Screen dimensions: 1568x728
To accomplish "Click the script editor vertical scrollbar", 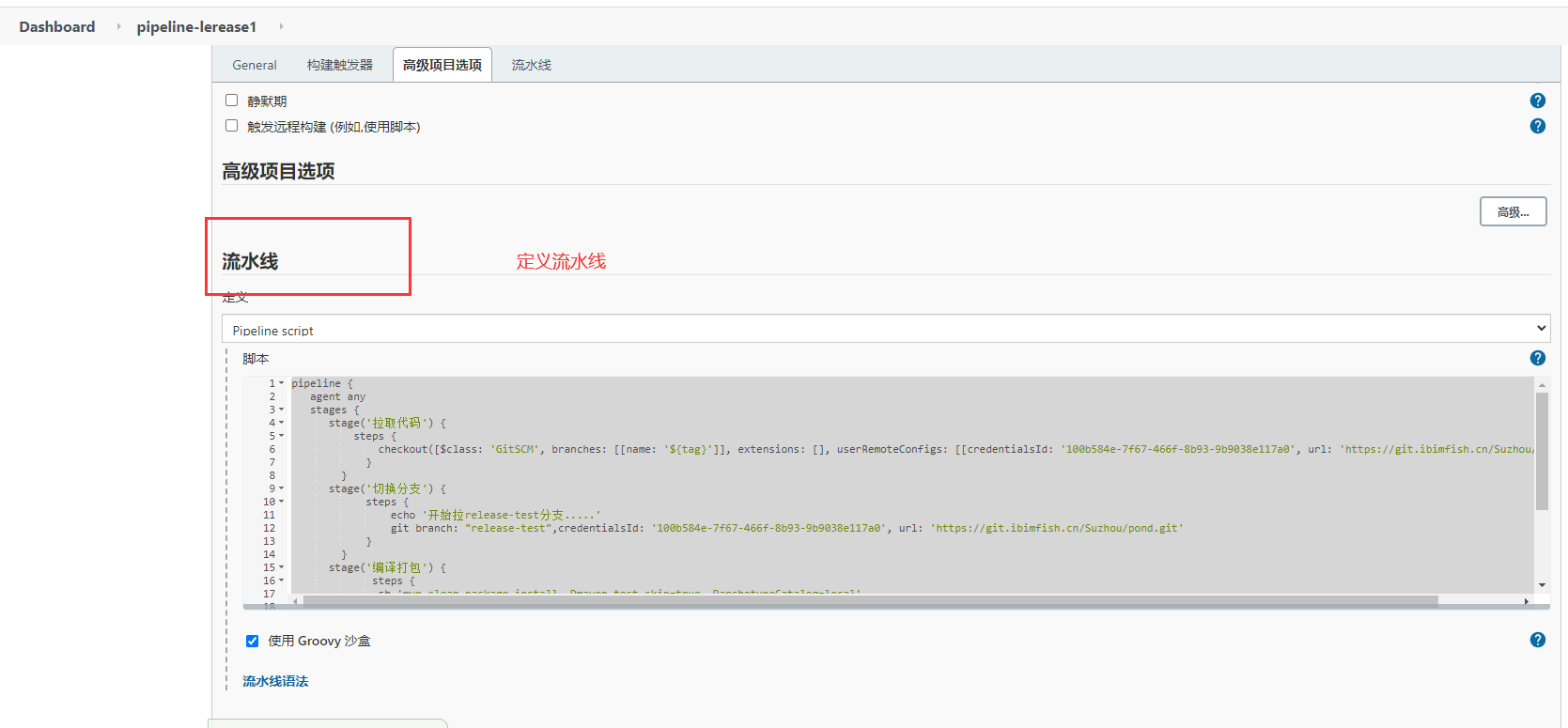I will pyautogui.click(x=1542, y=451).
